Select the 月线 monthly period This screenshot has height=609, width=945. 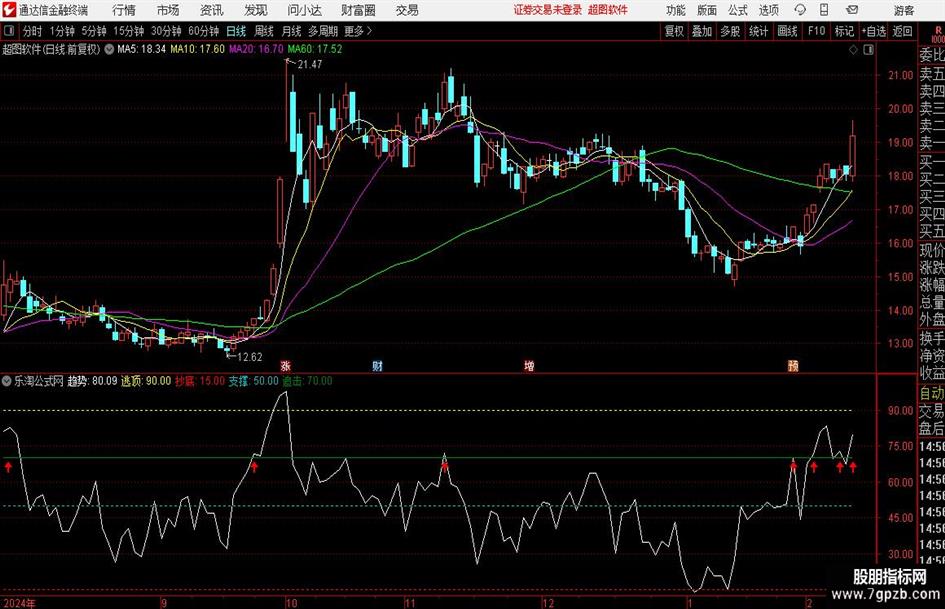tap(292, 31)
